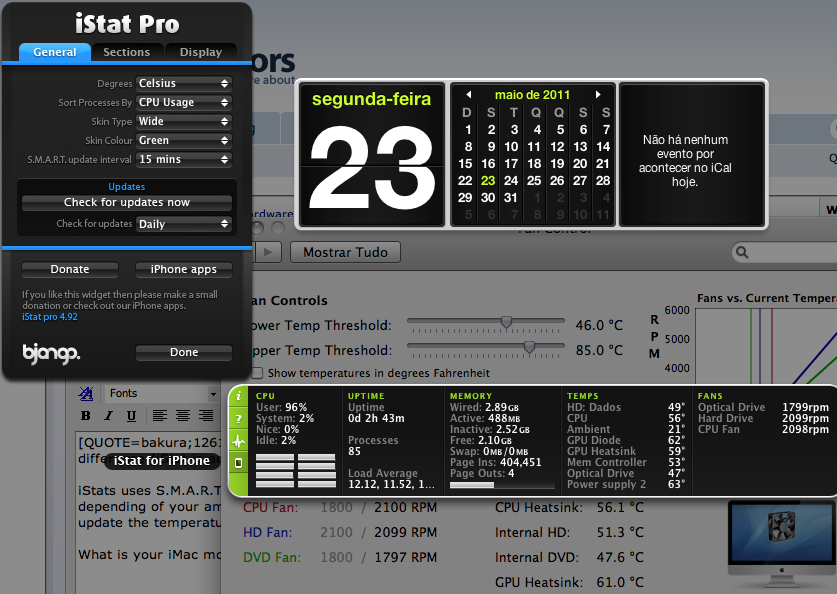Click the 'Page Ins: 404,451' memory row
Image resolution: width=837 pixels, height=594 pixels.
[x=495, y=462]
